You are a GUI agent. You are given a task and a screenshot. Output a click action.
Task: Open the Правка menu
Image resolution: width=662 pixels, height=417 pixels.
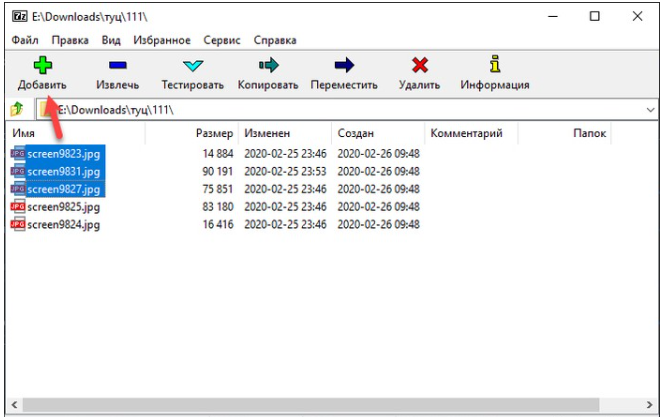tap(70, 40)
